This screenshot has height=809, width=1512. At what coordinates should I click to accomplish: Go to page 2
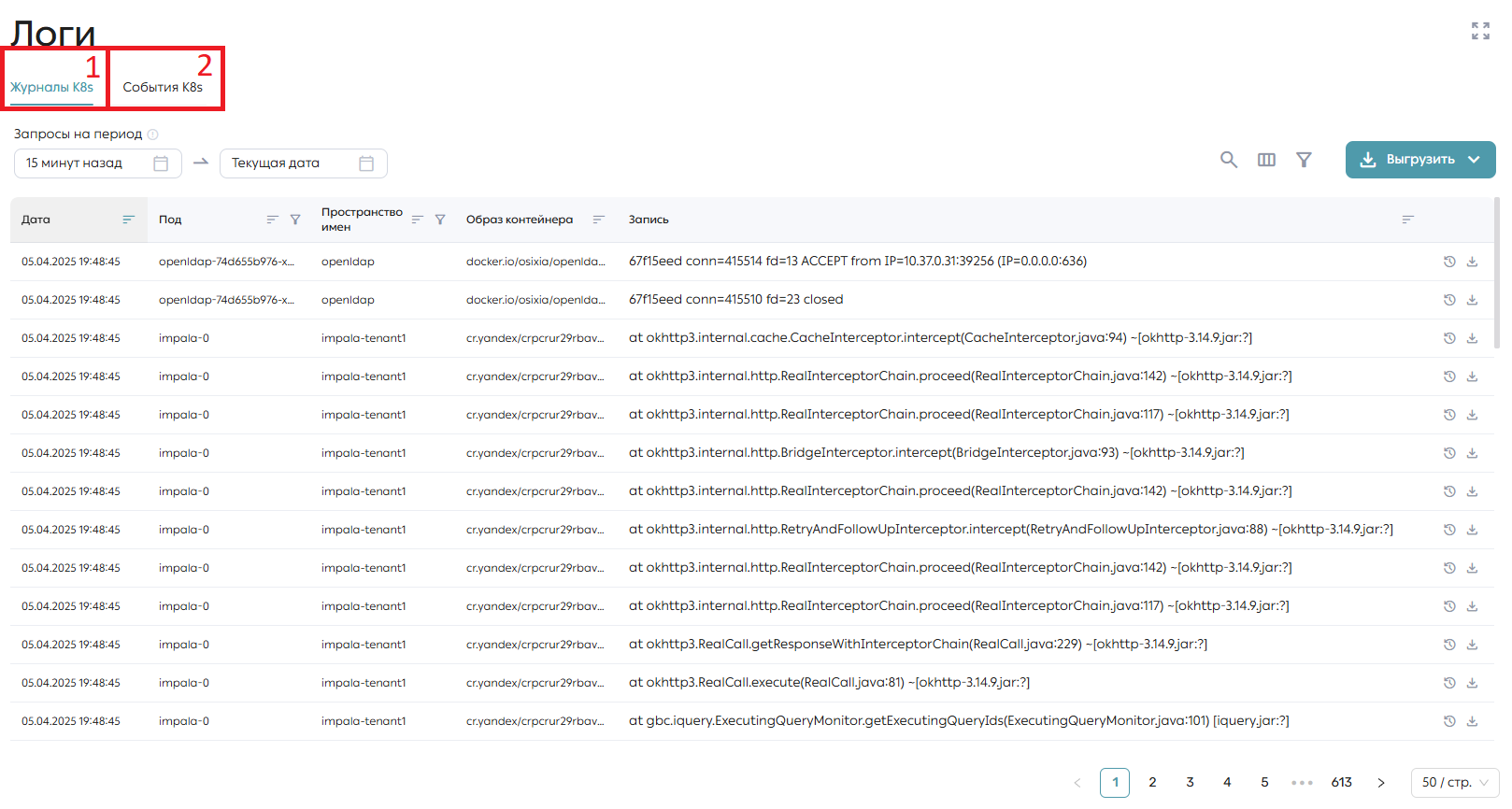click(x=1152, y=783)
